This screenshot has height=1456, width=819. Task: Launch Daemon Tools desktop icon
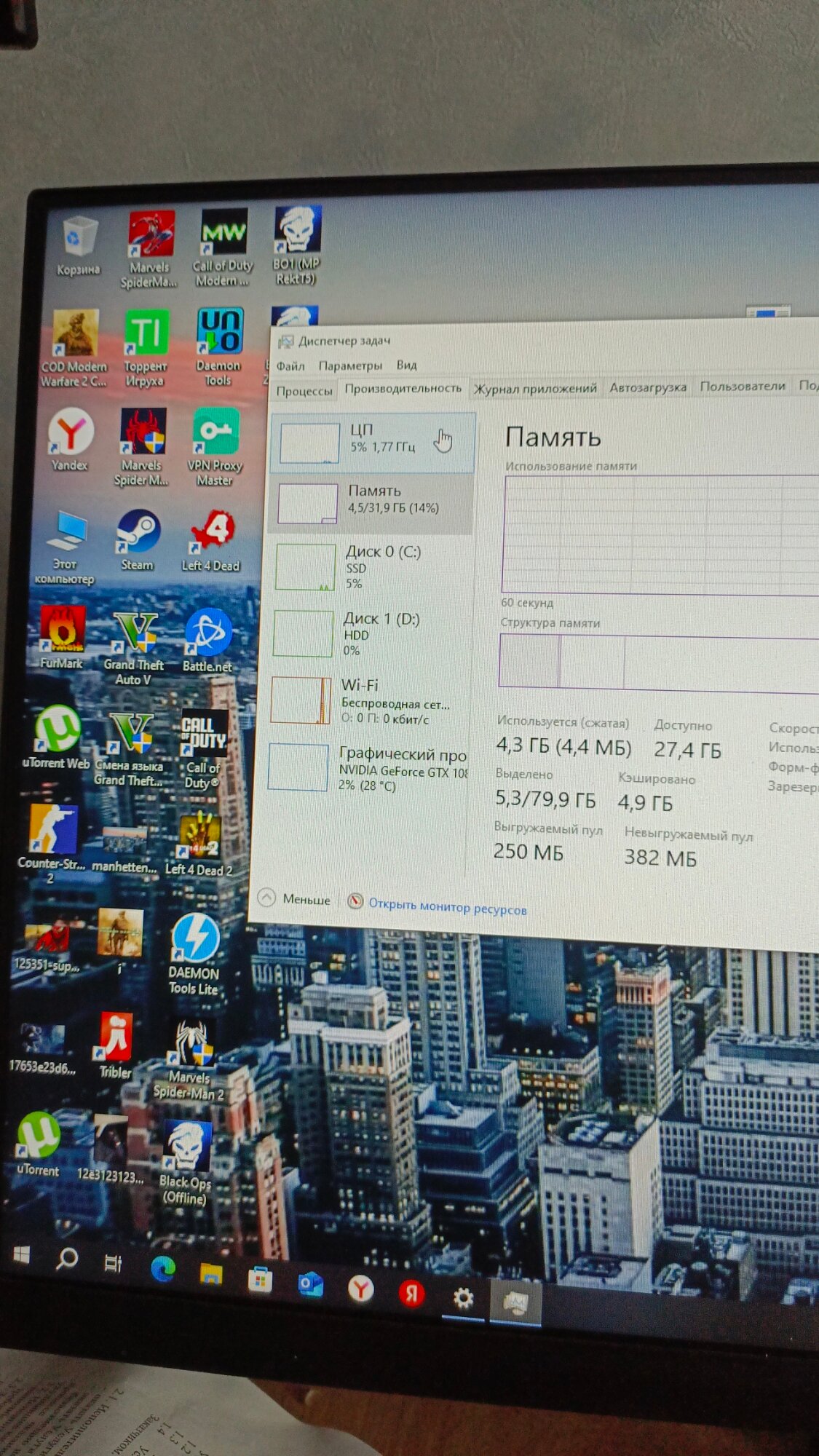coord(218,347)
